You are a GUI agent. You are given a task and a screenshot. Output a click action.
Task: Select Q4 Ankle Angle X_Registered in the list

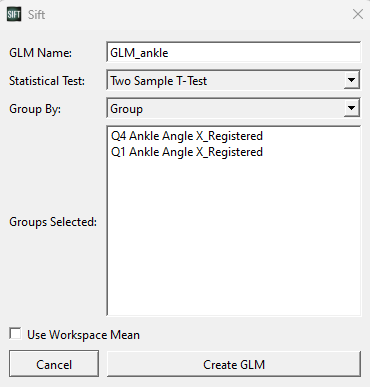coord(187,136)
